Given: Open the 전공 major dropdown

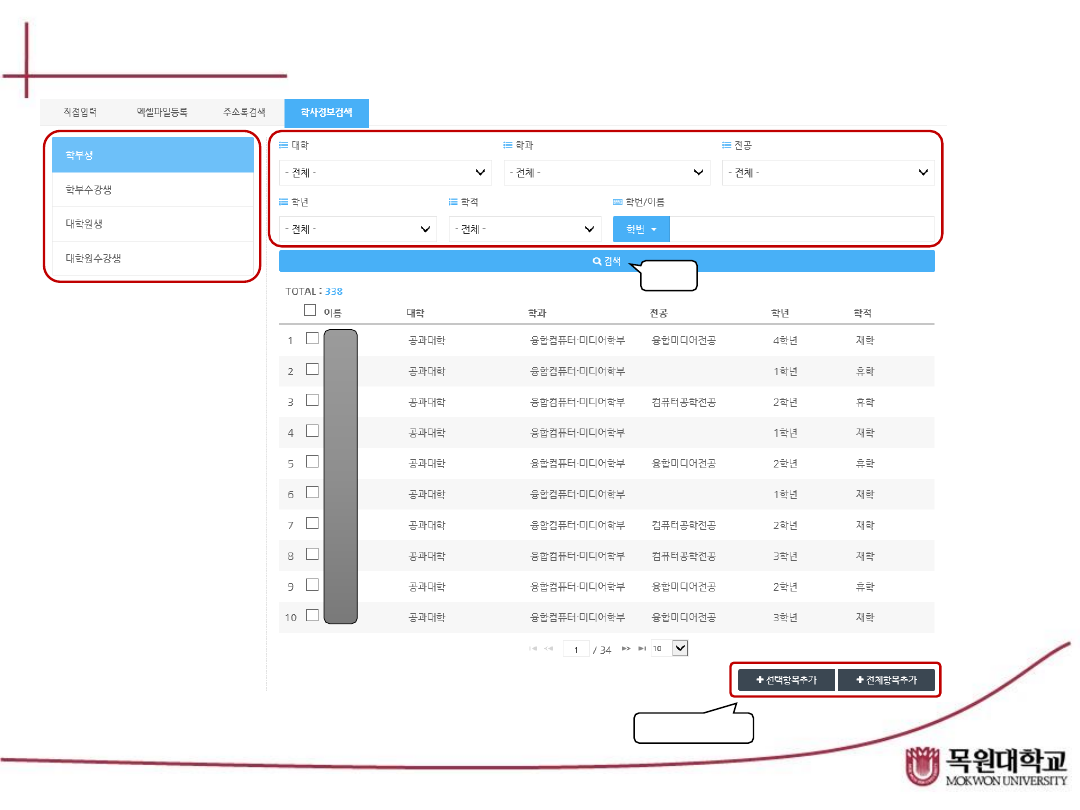Looking at the screenshot, I should click(828, 173).
